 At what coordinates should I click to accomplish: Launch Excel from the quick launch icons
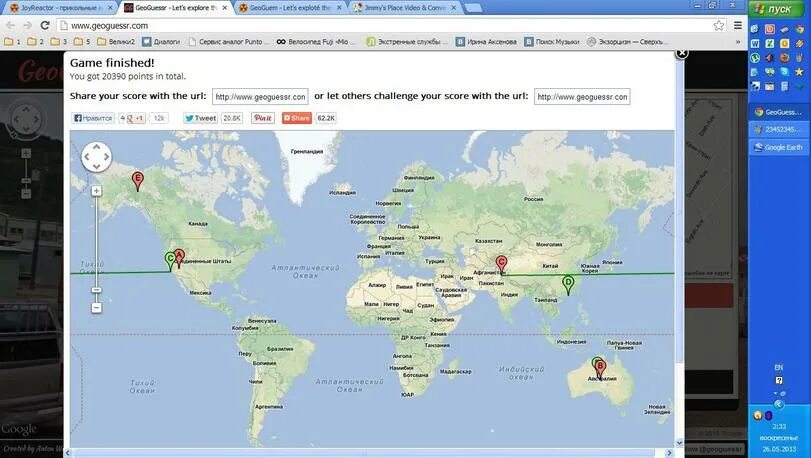coord(770,43)
